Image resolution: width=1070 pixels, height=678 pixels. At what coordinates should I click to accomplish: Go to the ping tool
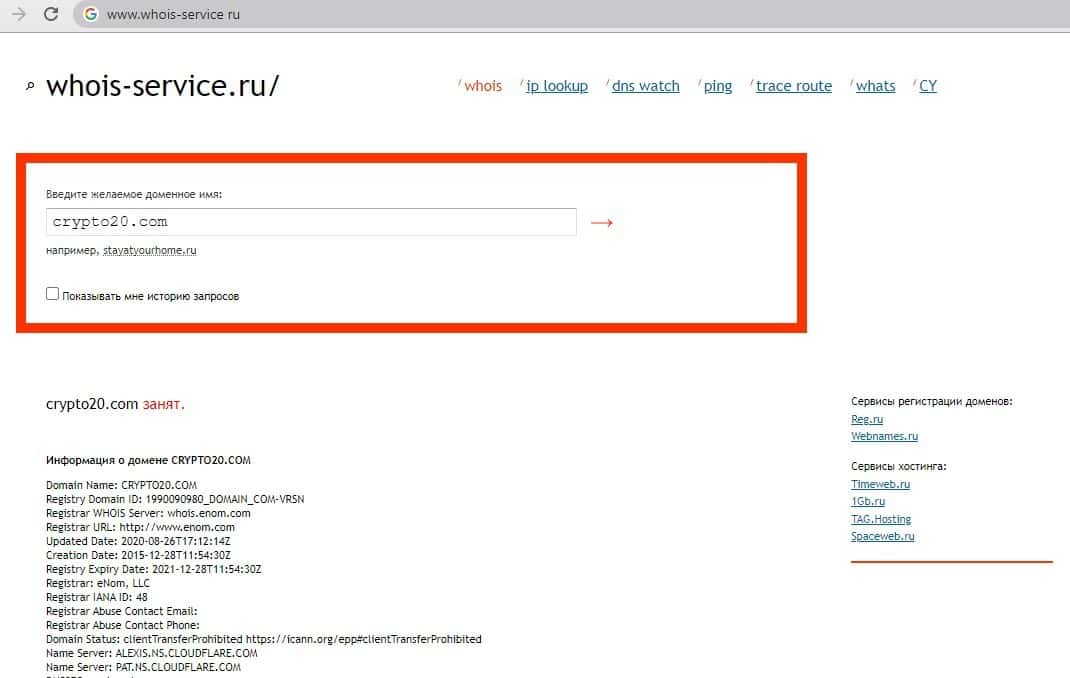tap(718, 86)
